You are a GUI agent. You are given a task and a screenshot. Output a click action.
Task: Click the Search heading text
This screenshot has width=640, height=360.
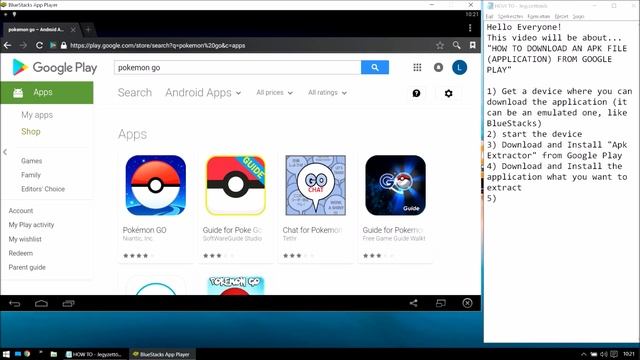click(135, 93)
